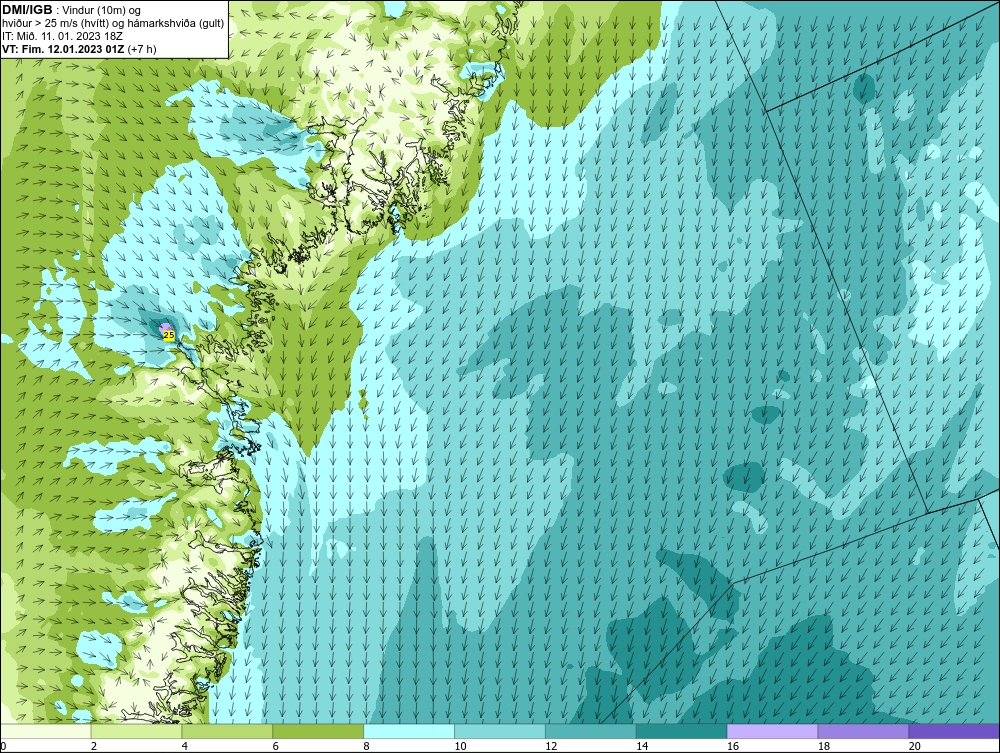1000x753 pixels.
Task: Click the 'VT: Fim. 12.01.2023 01Z' valid time
Action: coord(64,48)
